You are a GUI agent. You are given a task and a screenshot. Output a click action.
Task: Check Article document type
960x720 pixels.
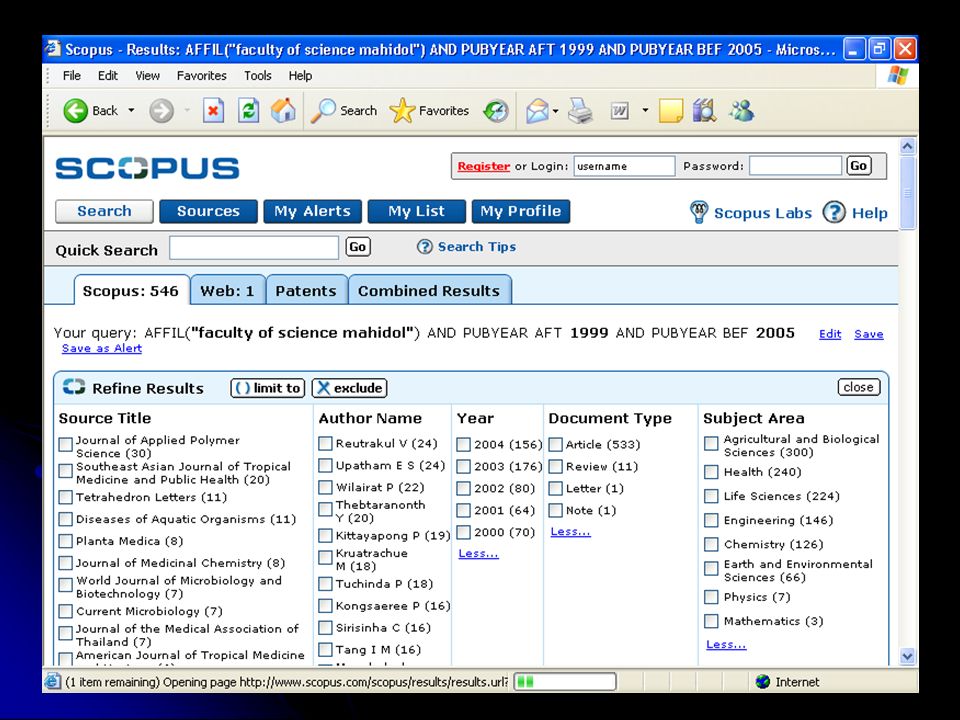(x=555, y=444)
